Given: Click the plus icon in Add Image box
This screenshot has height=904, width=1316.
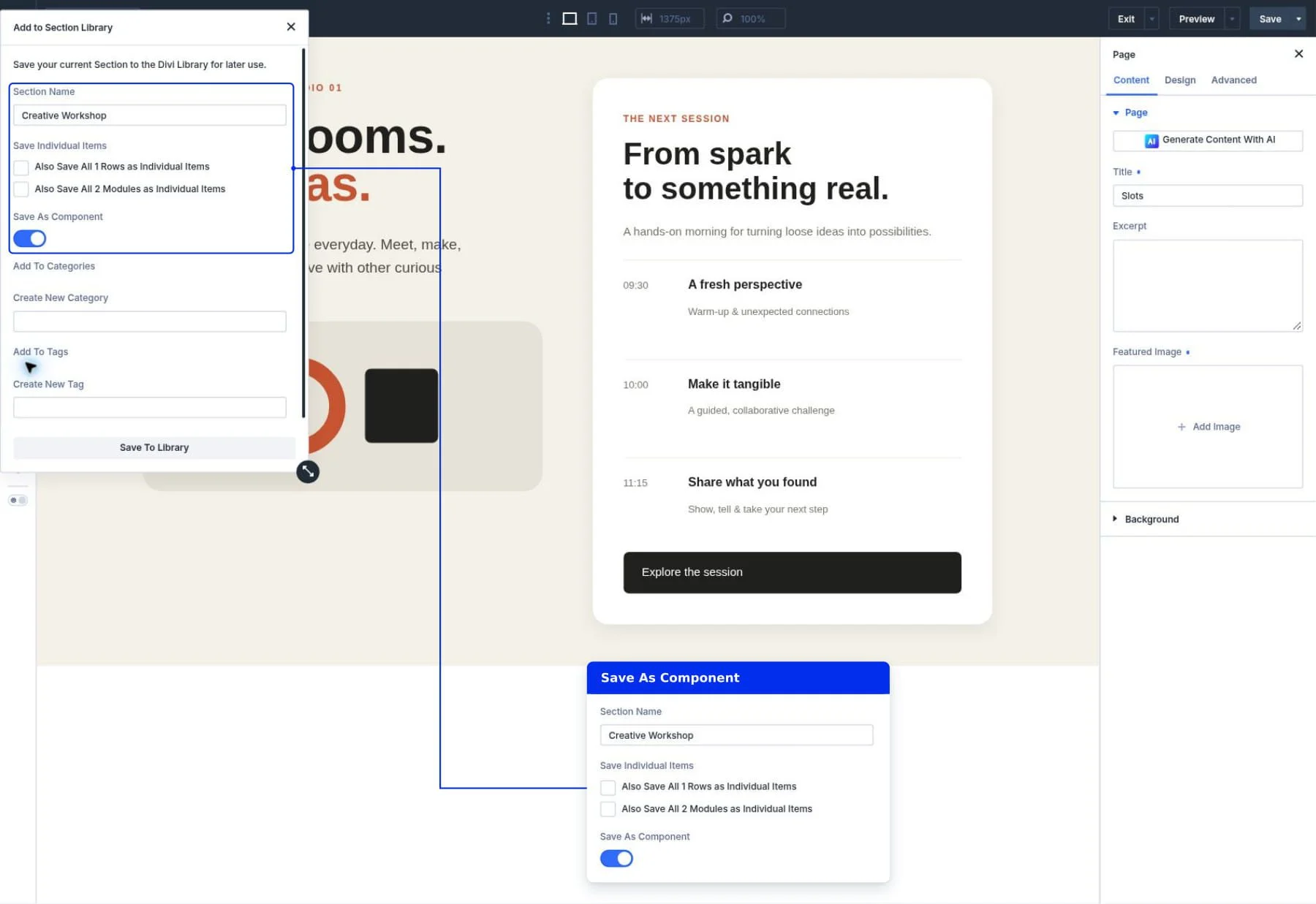Looking at the screenshot, I should point(1181,427).
